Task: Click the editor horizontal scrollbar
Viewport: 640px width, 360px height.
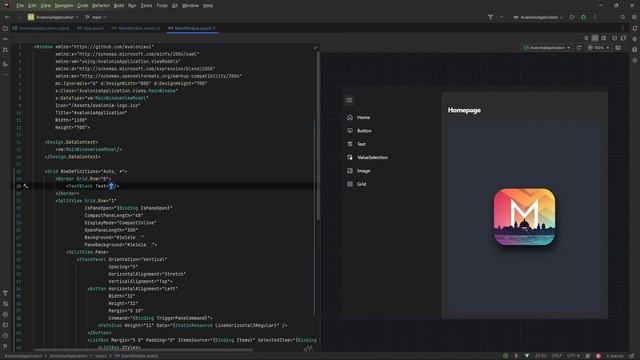Action: [x=143, y=350]
